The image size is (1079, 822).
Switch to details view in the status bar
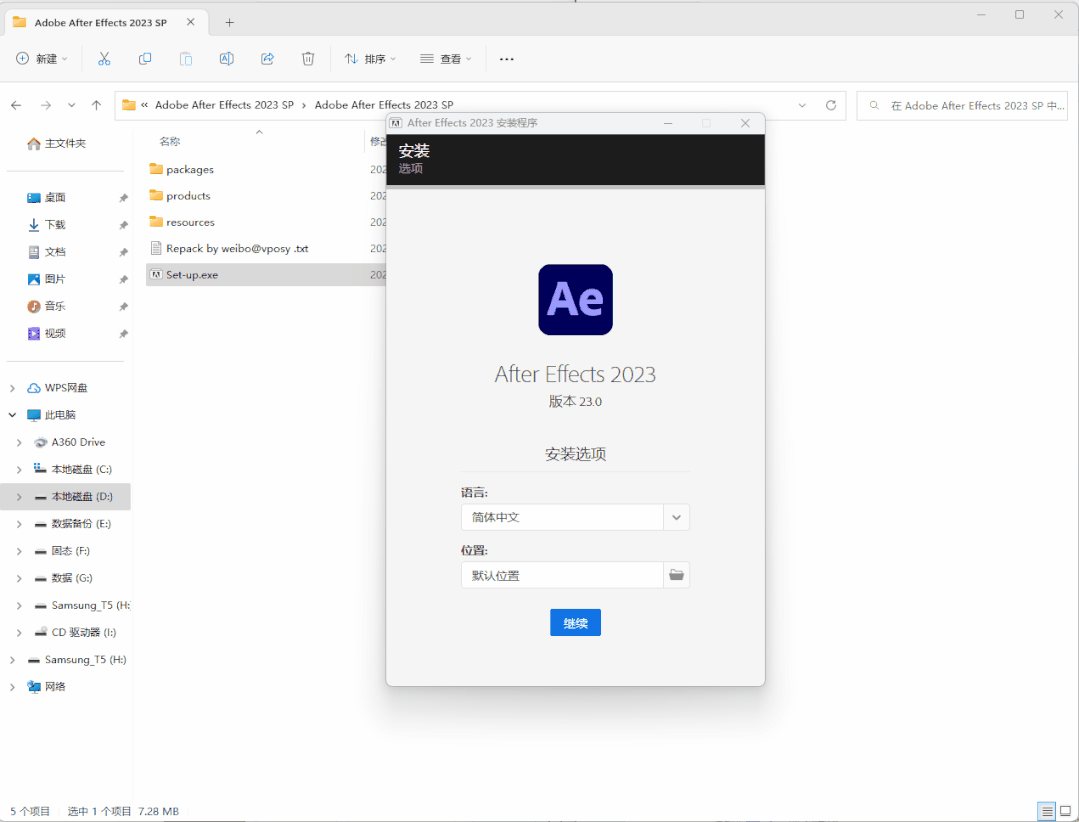1046,811
